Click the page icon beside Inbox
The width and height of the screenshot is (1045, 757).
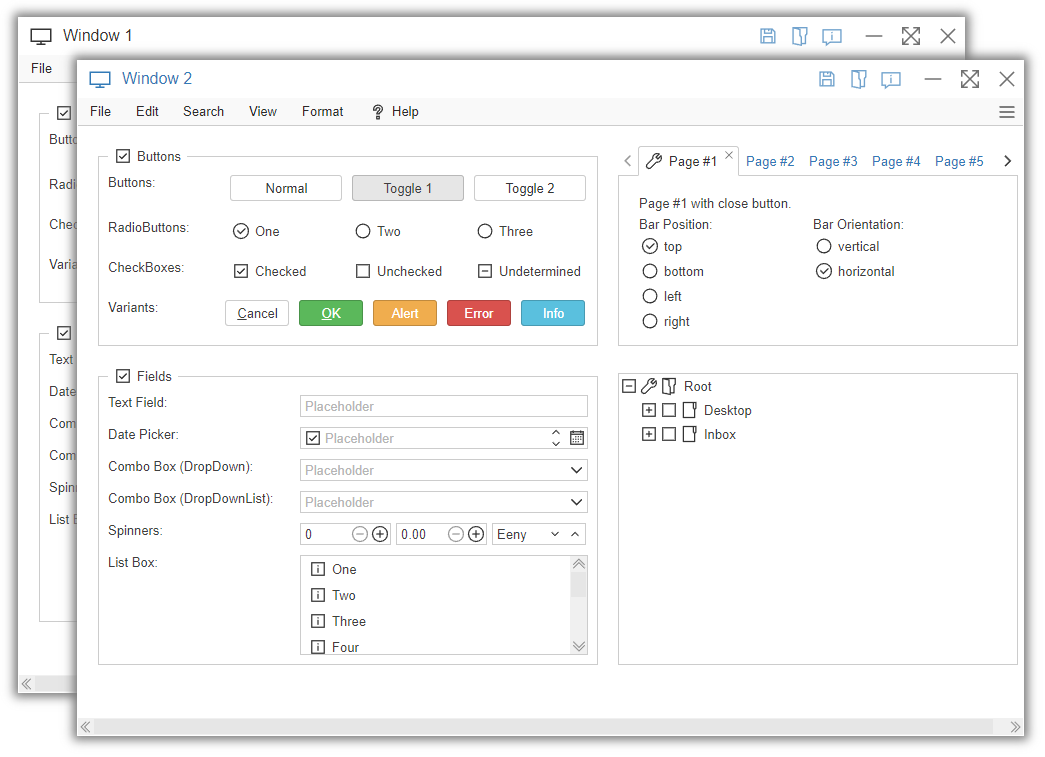coord(690,434)
